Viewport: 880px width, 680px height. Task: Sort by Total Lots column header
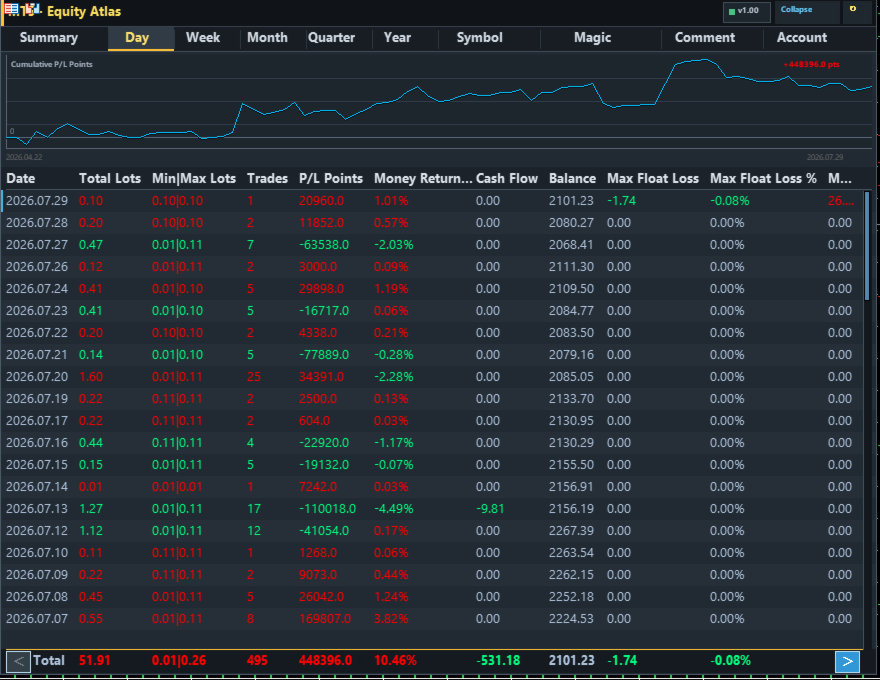click(110, 178)
